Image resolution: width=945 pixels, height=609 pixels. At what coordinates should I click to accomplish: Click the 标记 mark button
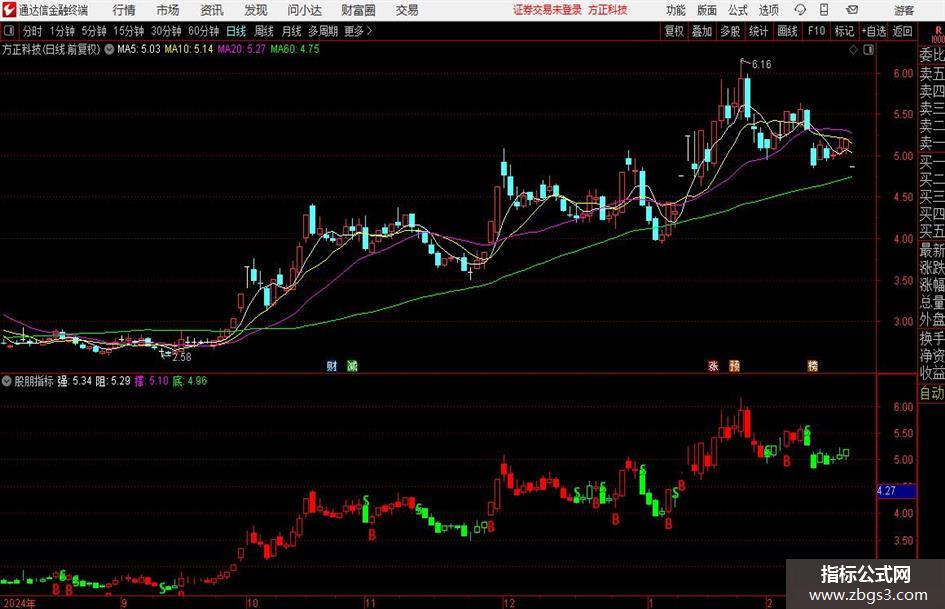(844, 31)
